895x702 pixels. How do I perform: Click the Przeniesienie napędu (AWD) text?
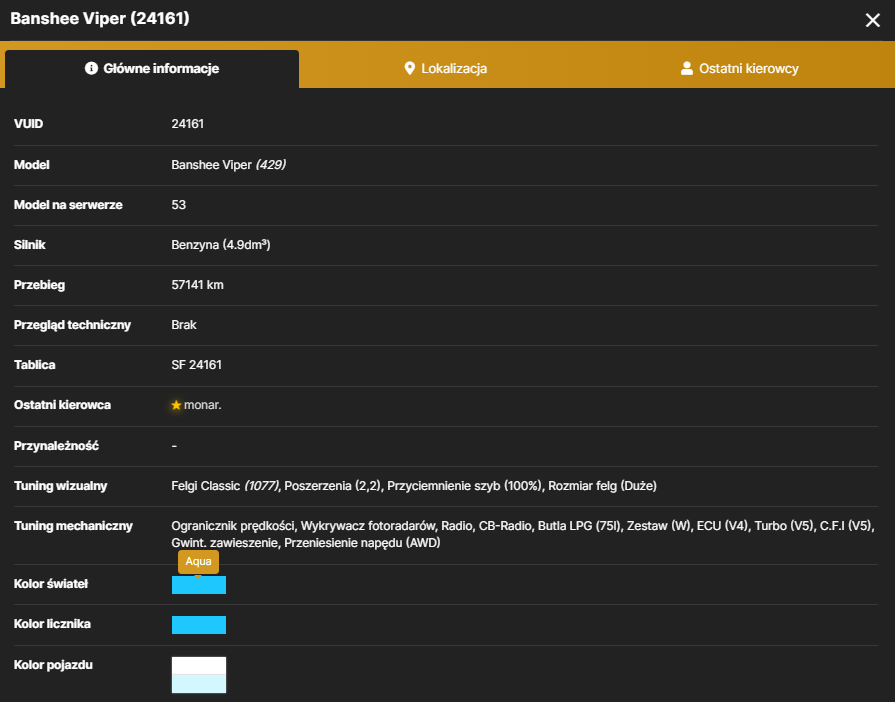click(x=362, y=543)
